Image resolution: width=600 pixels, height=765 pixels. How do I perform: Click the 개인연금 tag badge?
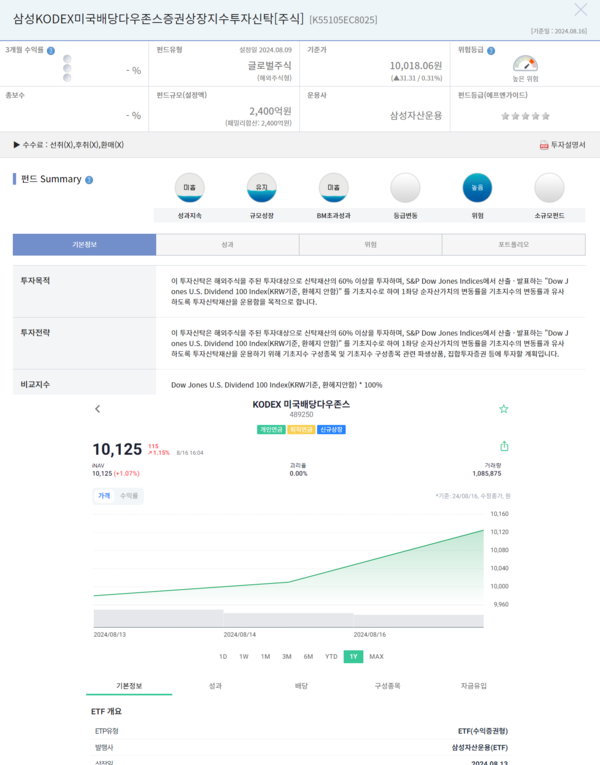coord(271,430)
